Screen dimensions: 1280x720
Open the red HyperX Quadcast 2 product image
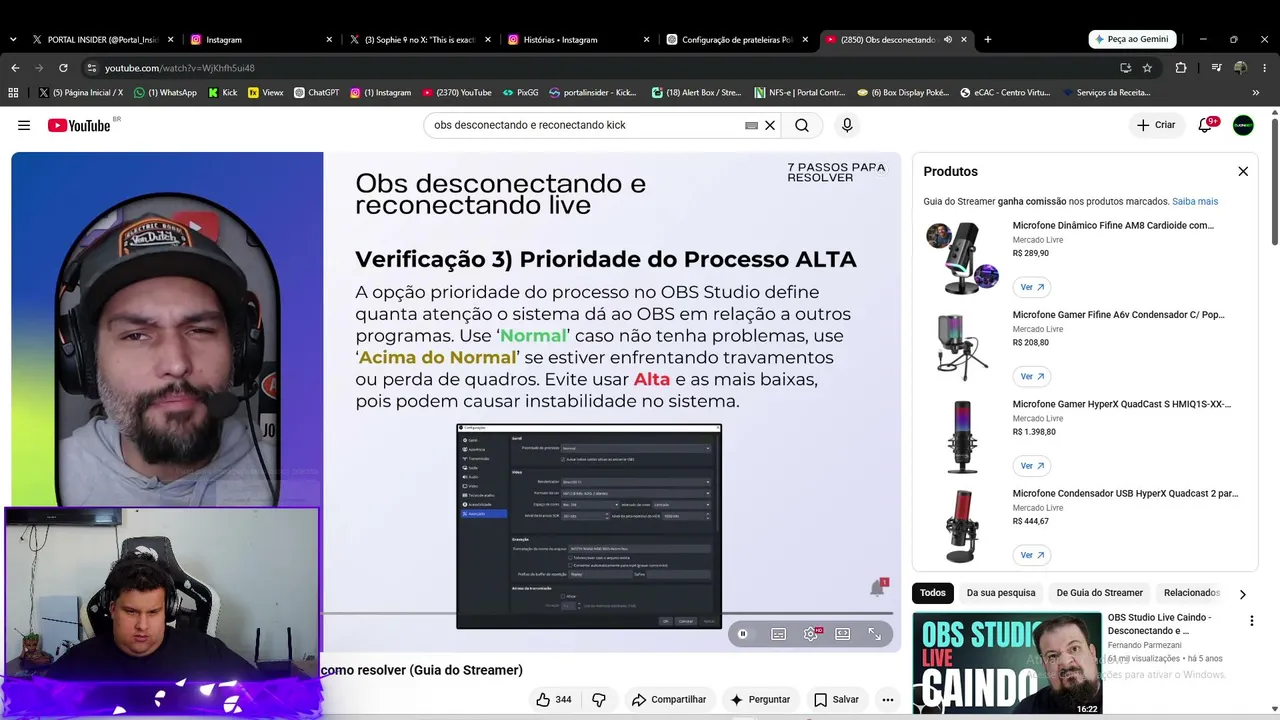(x=962, y=527)
